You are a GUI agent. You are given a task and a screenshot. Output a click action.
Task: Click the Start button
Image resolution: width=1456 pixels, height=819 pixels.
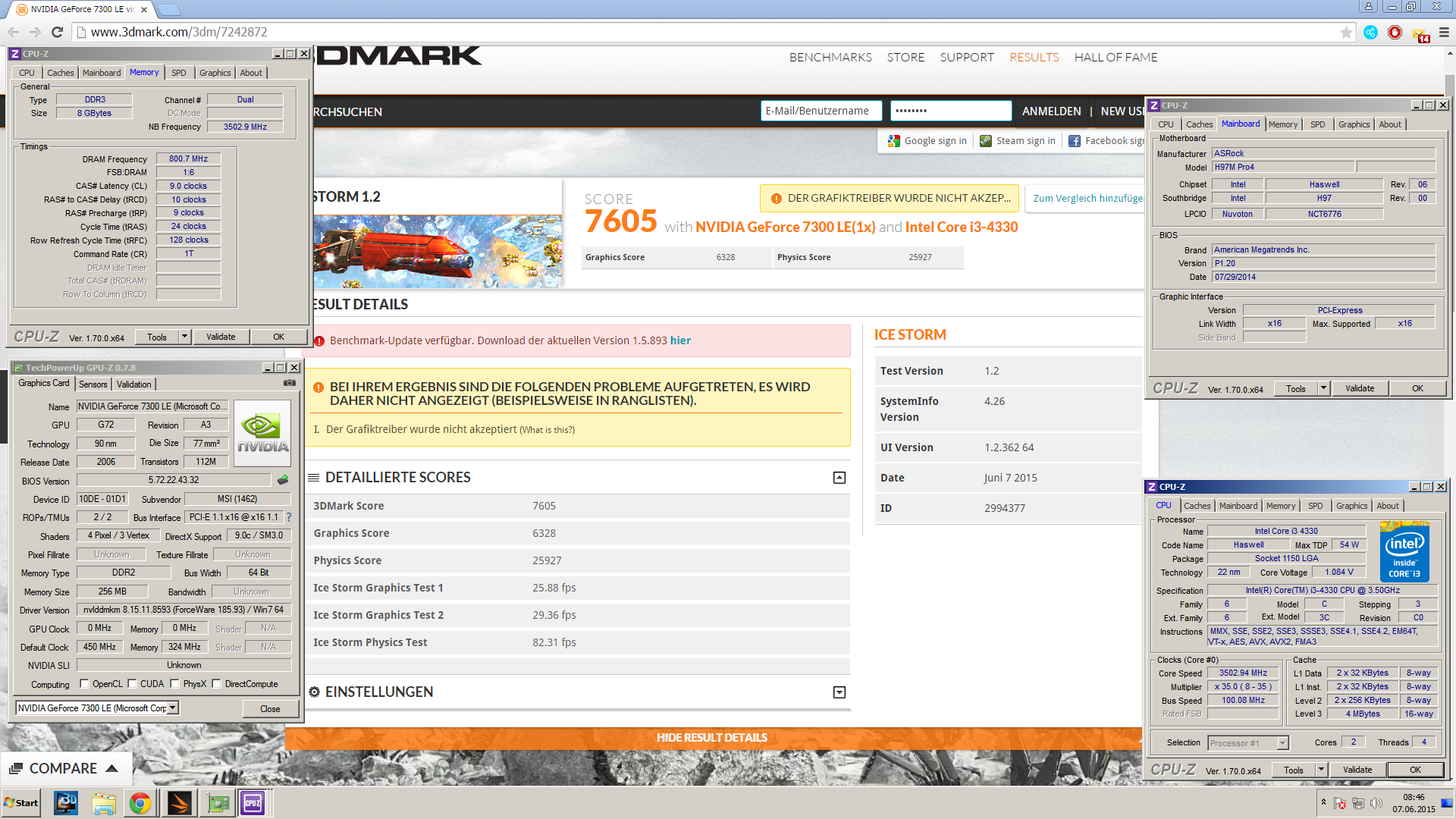pos(21,803)
